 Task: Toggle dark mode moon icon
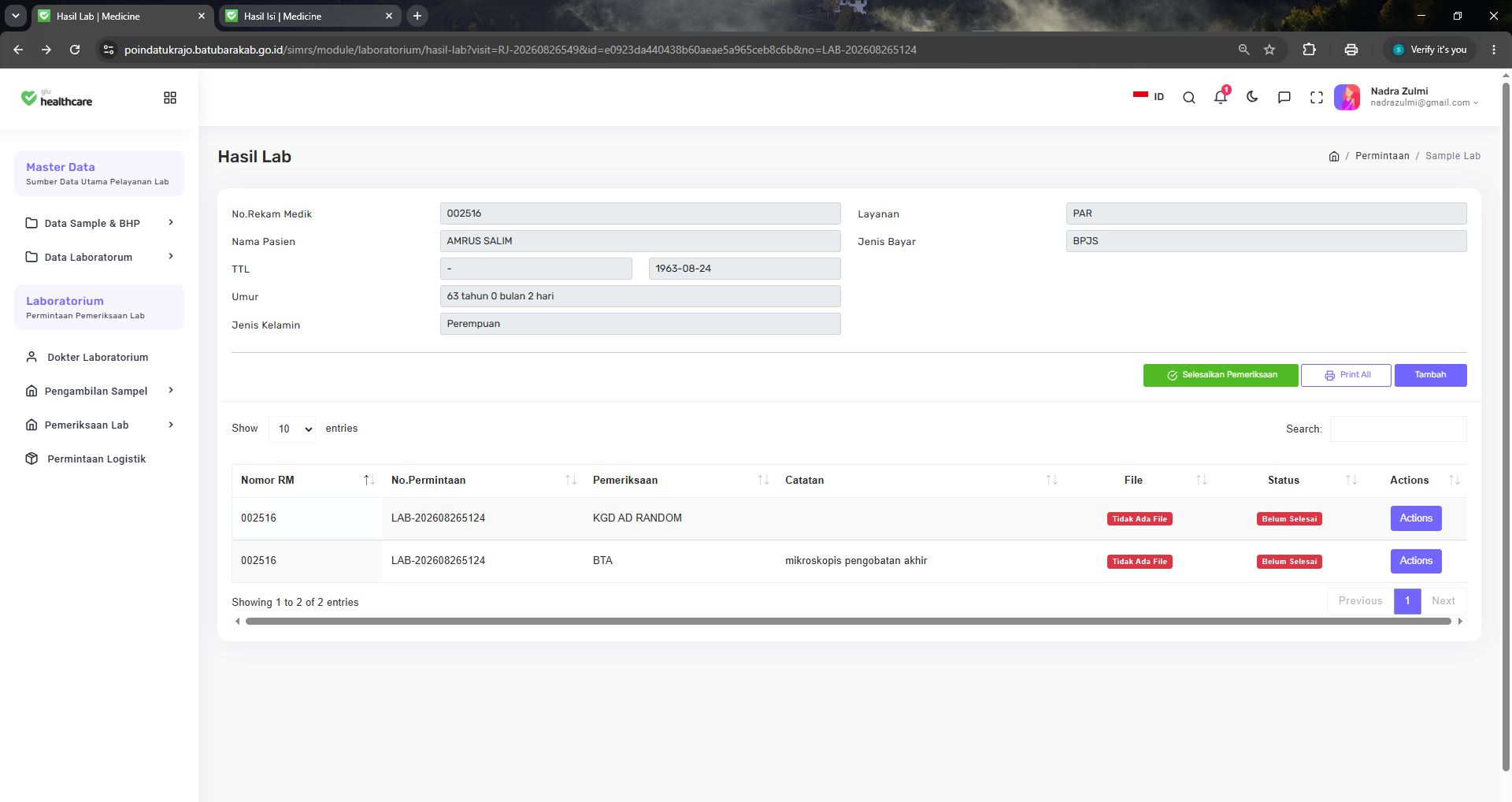coord(1252,97)
